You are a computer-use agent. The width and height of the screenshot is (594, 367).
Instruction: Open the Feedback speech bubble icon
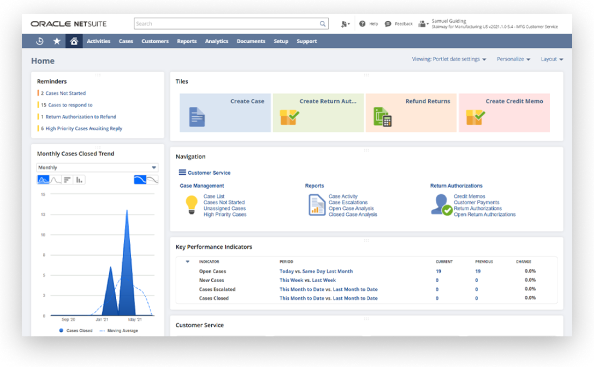[x=388, y=24]
